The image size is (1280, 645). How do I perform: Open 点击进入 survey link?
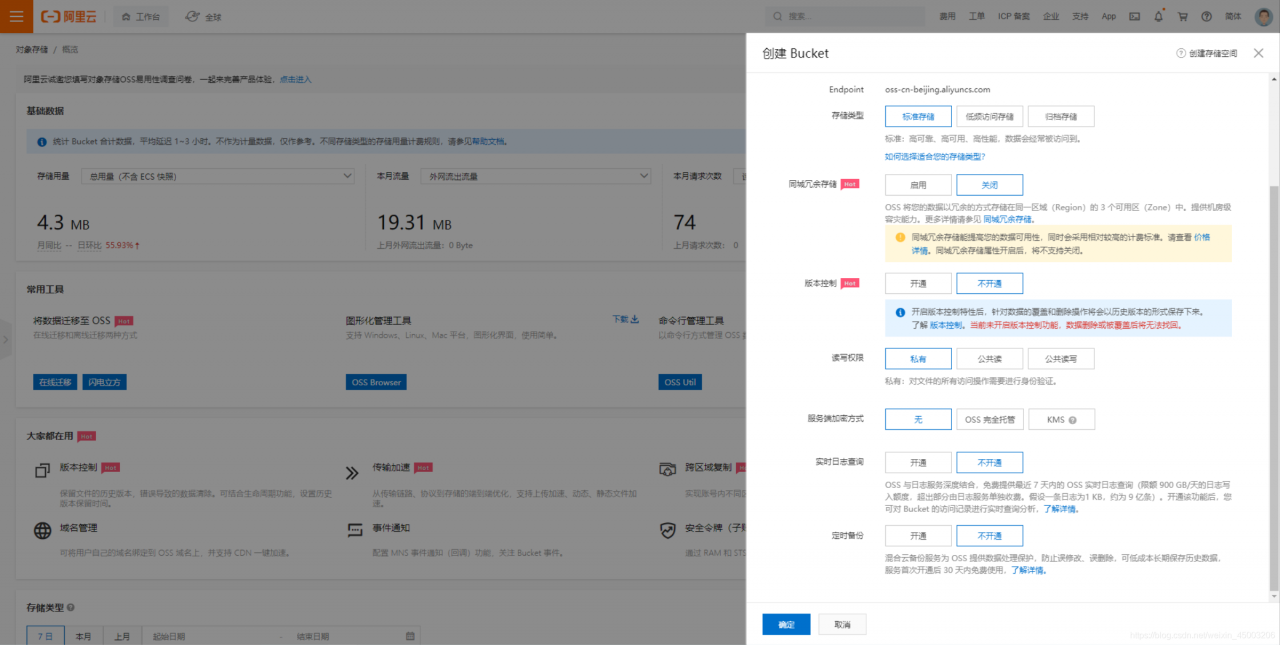295,79
